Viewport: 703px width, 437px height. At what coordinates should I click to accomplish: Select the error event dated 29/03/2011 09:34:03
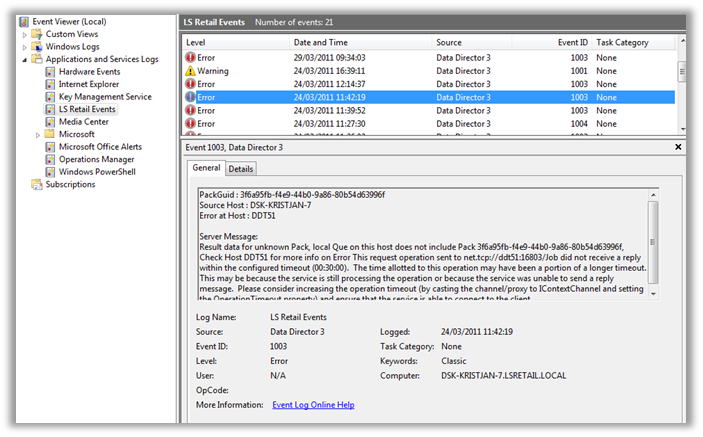[x=329, y=59]
